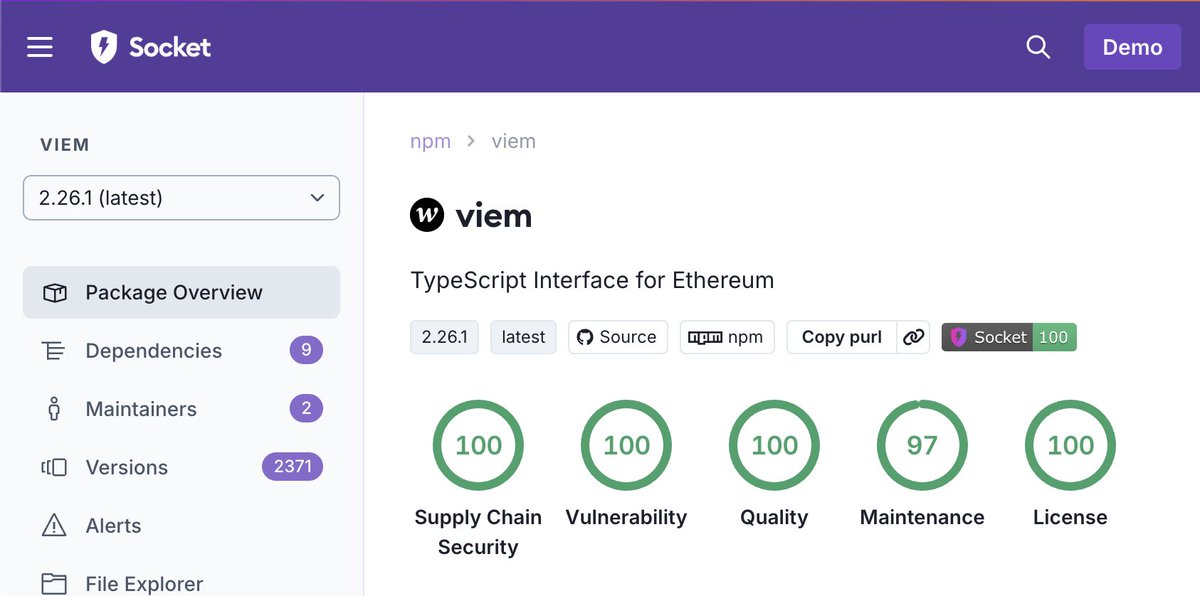This screenshot has height=596, width=1200.
Task: Click the Alerts warning triangle icon
Action: (x=54, y=525)
